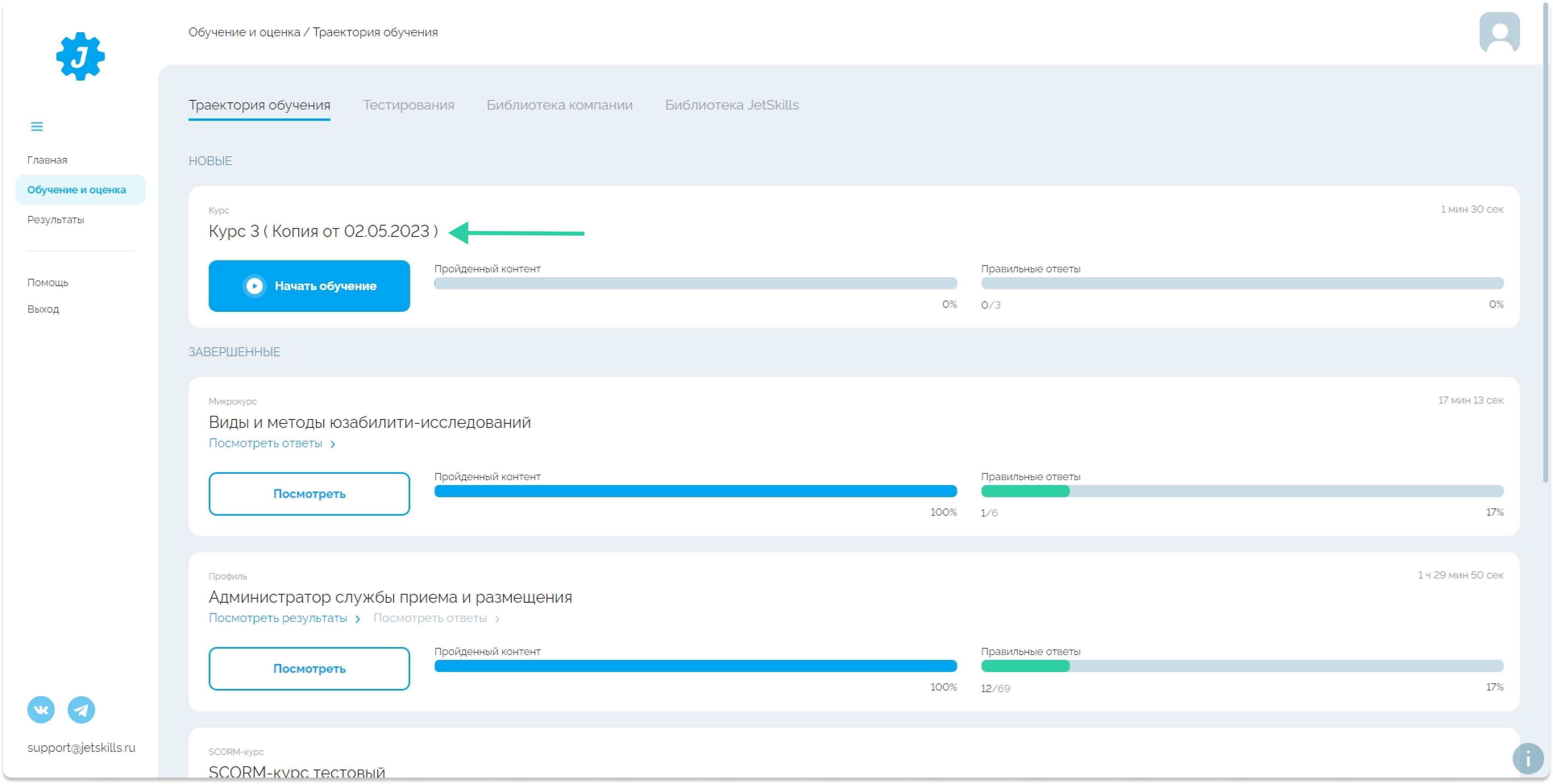Click the 0/3 answers count
The image size is (1553, 784).
coord(990,305)
